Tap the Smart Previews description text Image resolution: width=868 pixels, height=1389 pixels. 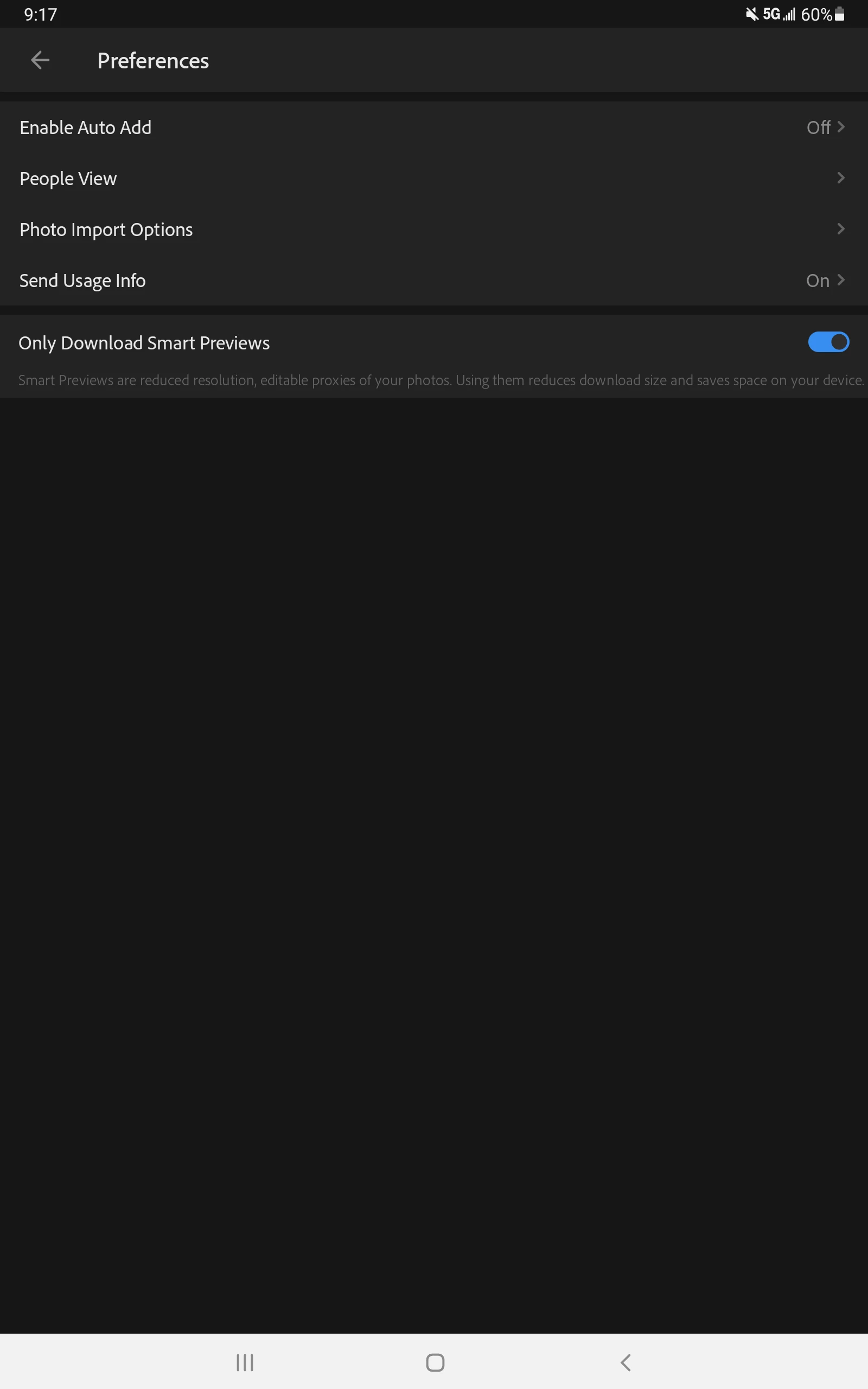(x=441, y=380)
